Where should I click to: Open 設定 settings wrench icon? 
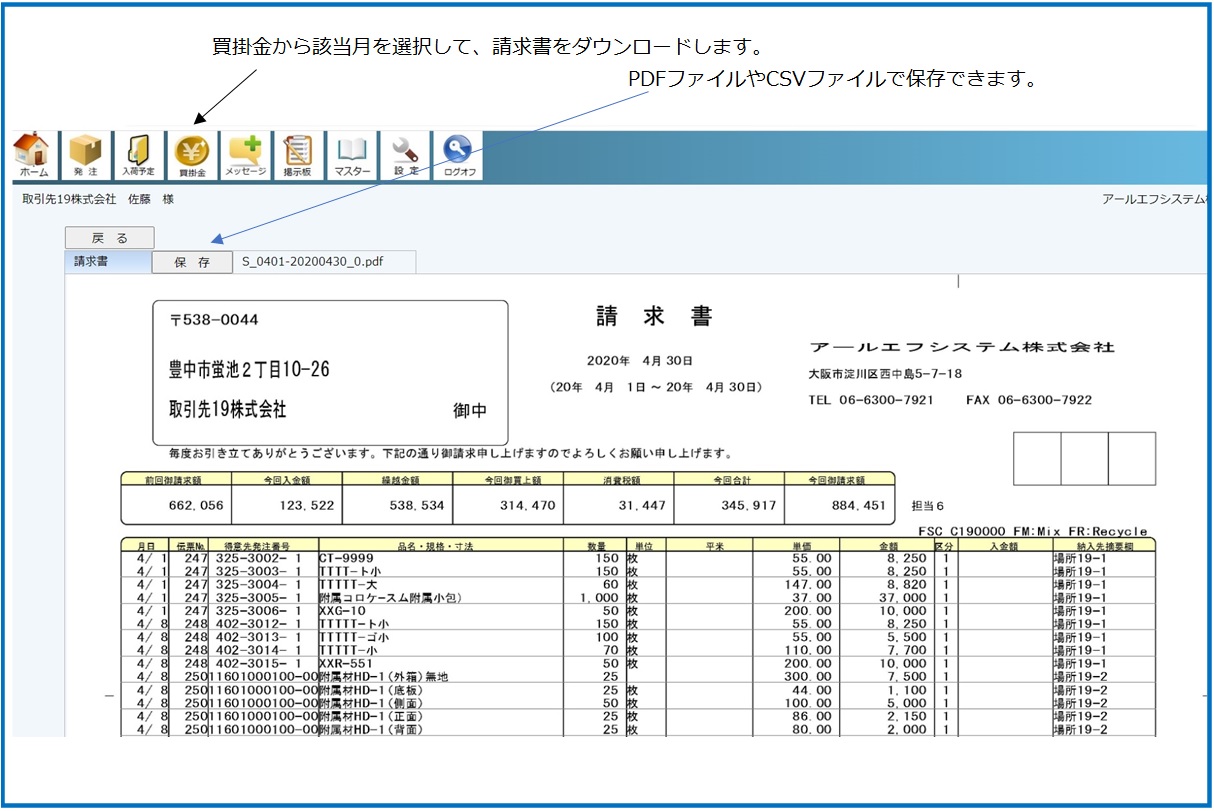point(405,157)
